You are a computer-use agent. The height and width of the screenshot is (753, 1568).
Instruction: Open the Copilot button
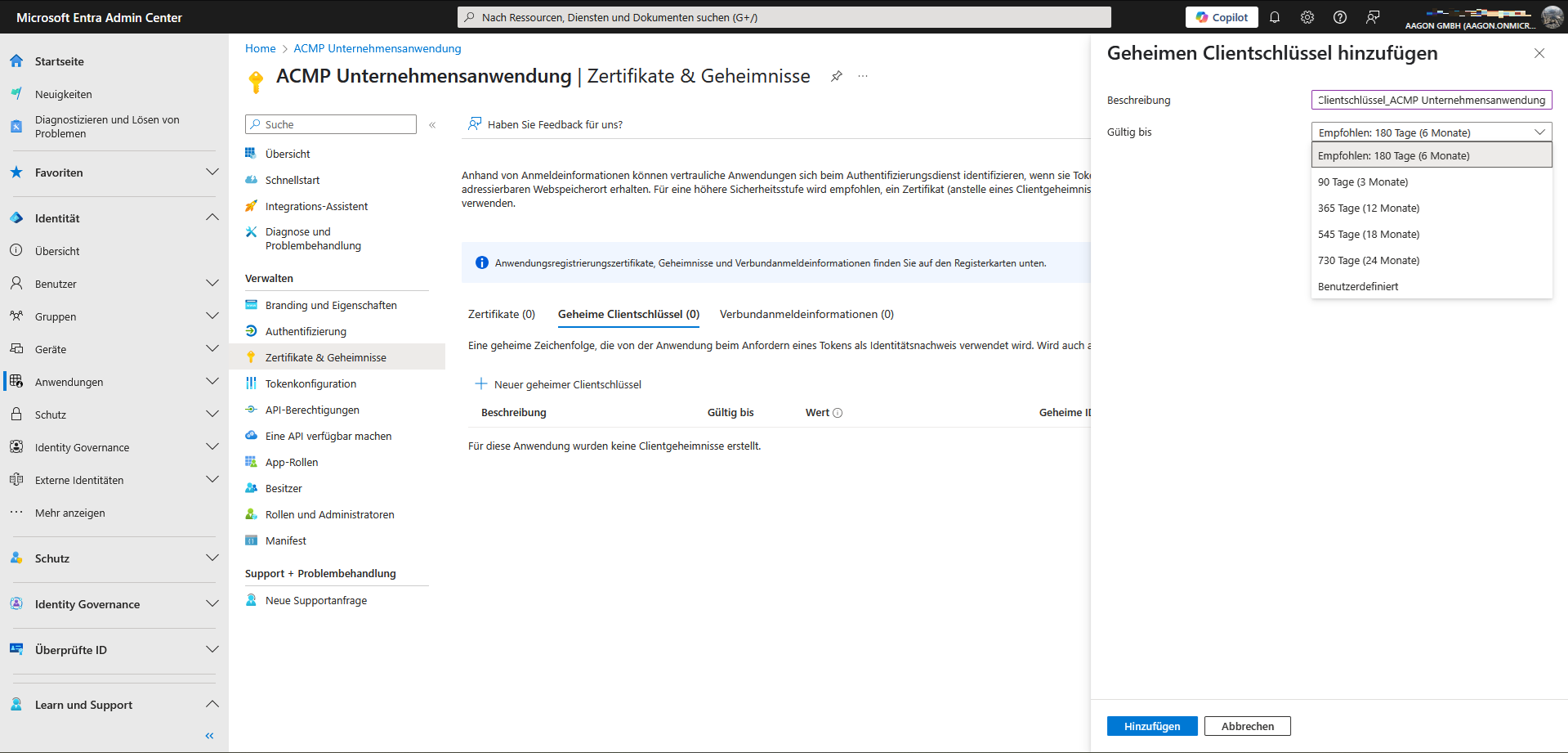1222,17
